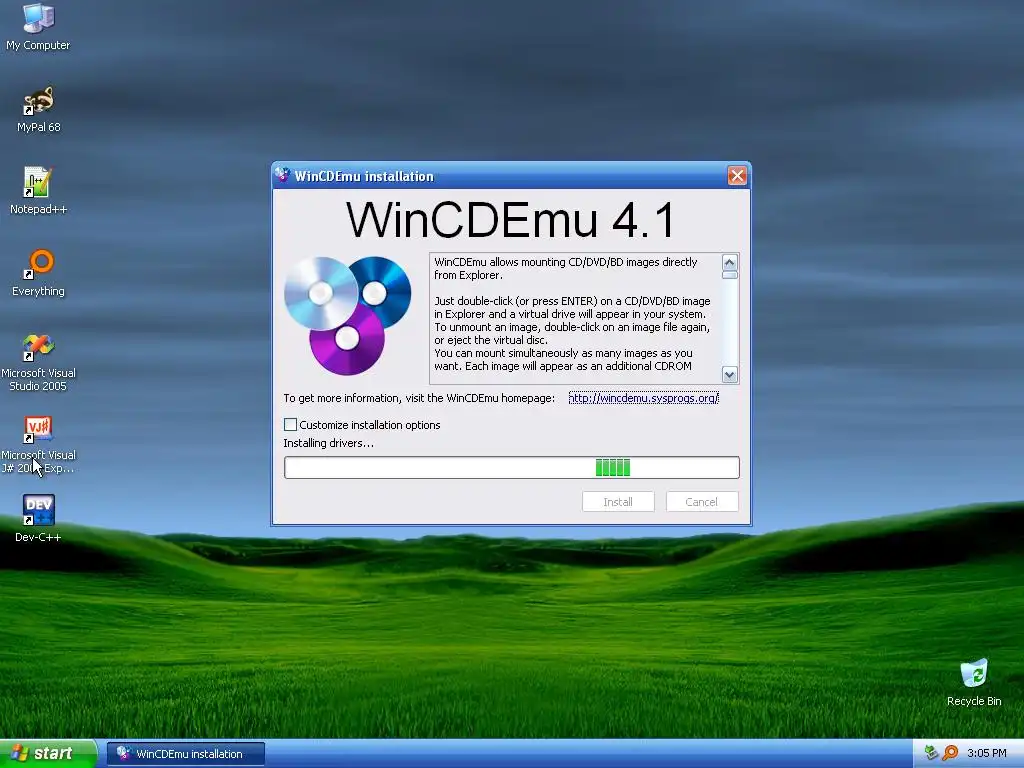Click the description box scroll down arrow

coord(729,374)
